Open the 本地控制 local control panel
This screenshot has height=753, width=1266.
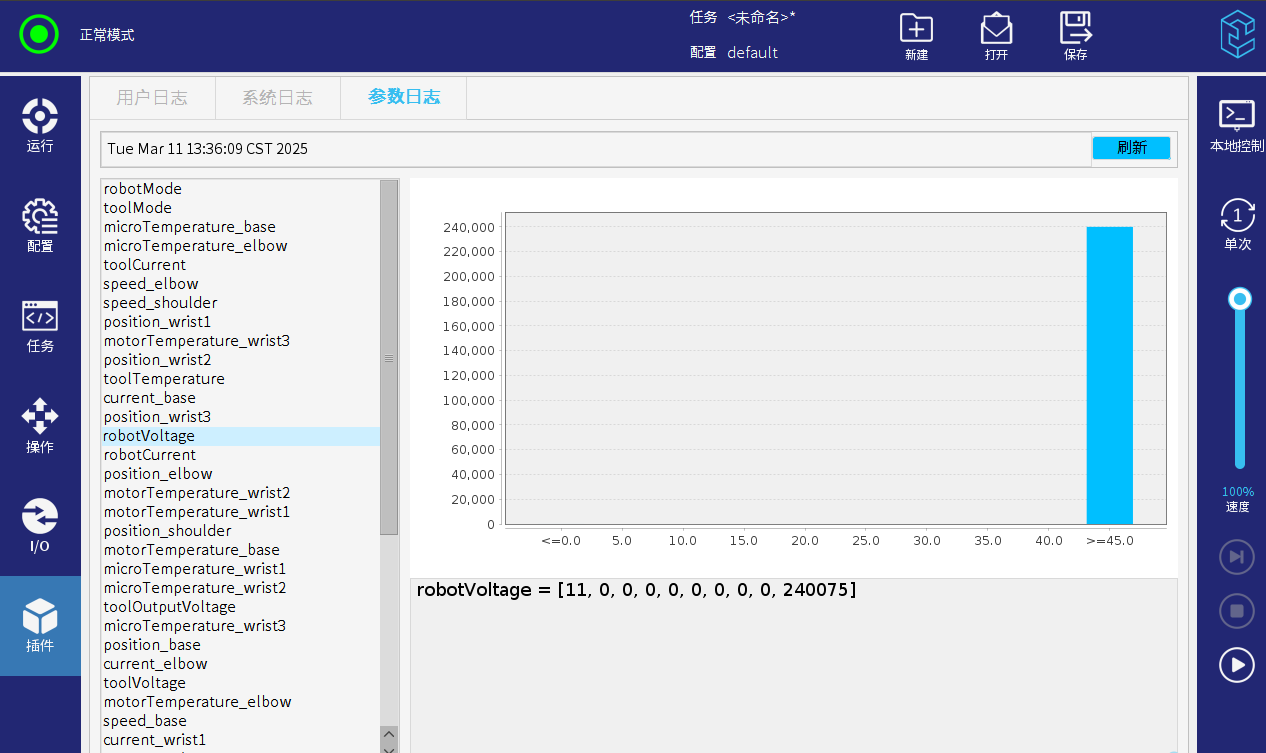coord(1237,125)
